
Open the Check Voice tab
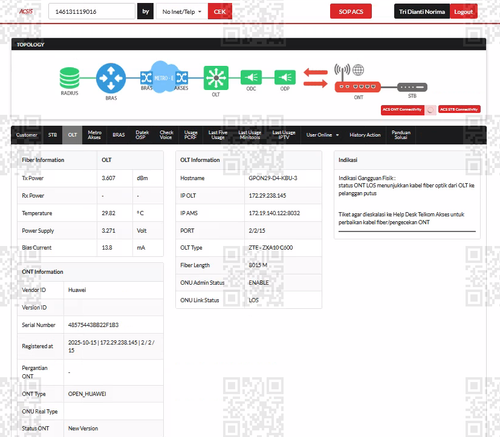coord(166,135)
